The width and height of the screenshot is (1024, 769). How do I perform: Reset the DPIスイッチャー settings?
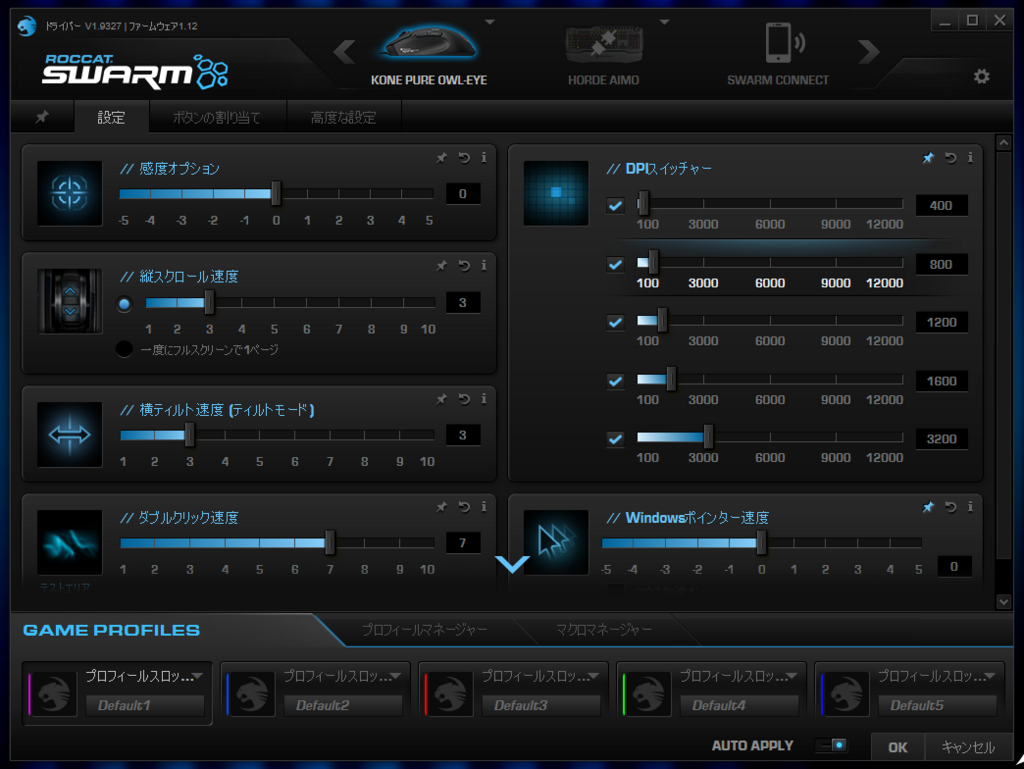click(x=950, y=157)
